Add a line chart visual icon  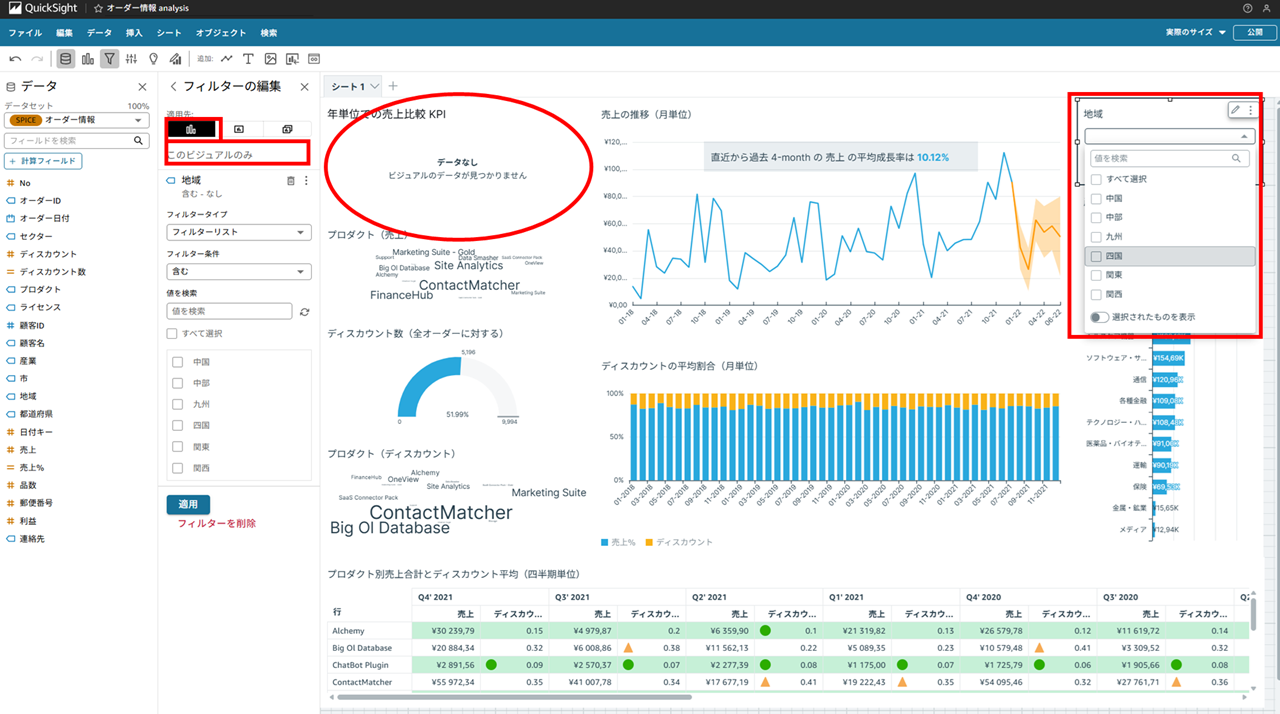coord(227,59)
